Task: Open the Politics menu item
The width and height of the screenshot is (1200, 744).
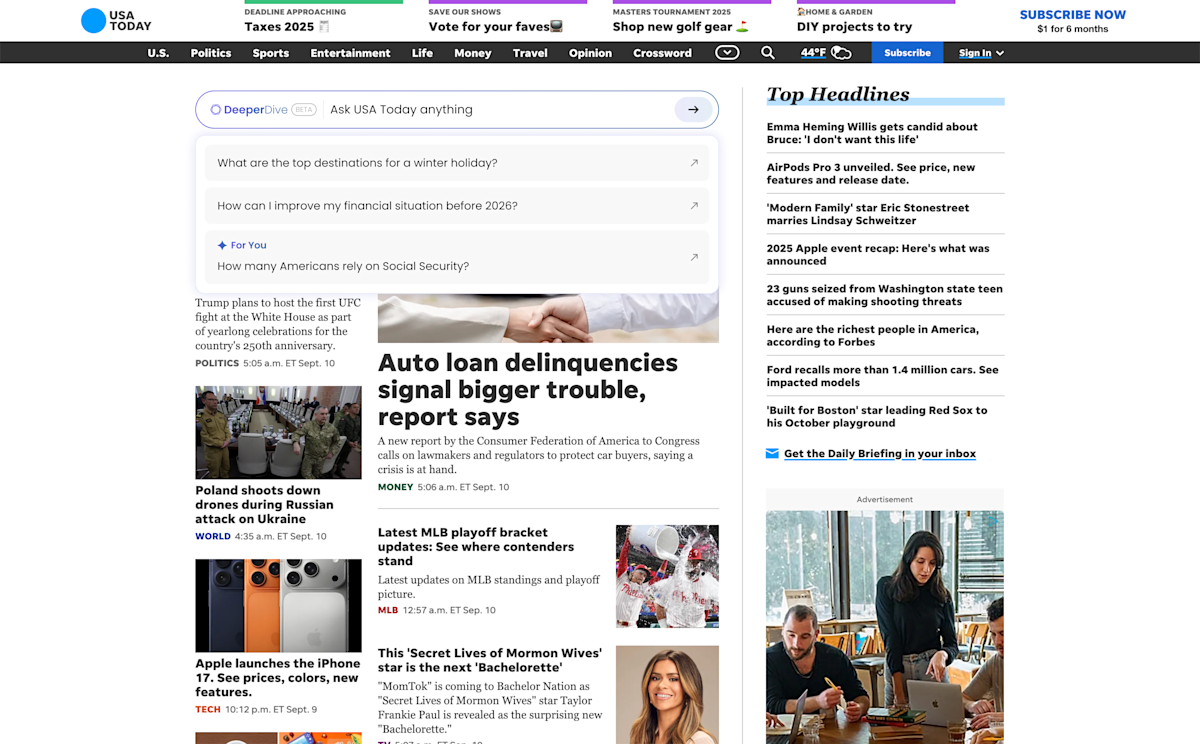Action: coord(211,53)
